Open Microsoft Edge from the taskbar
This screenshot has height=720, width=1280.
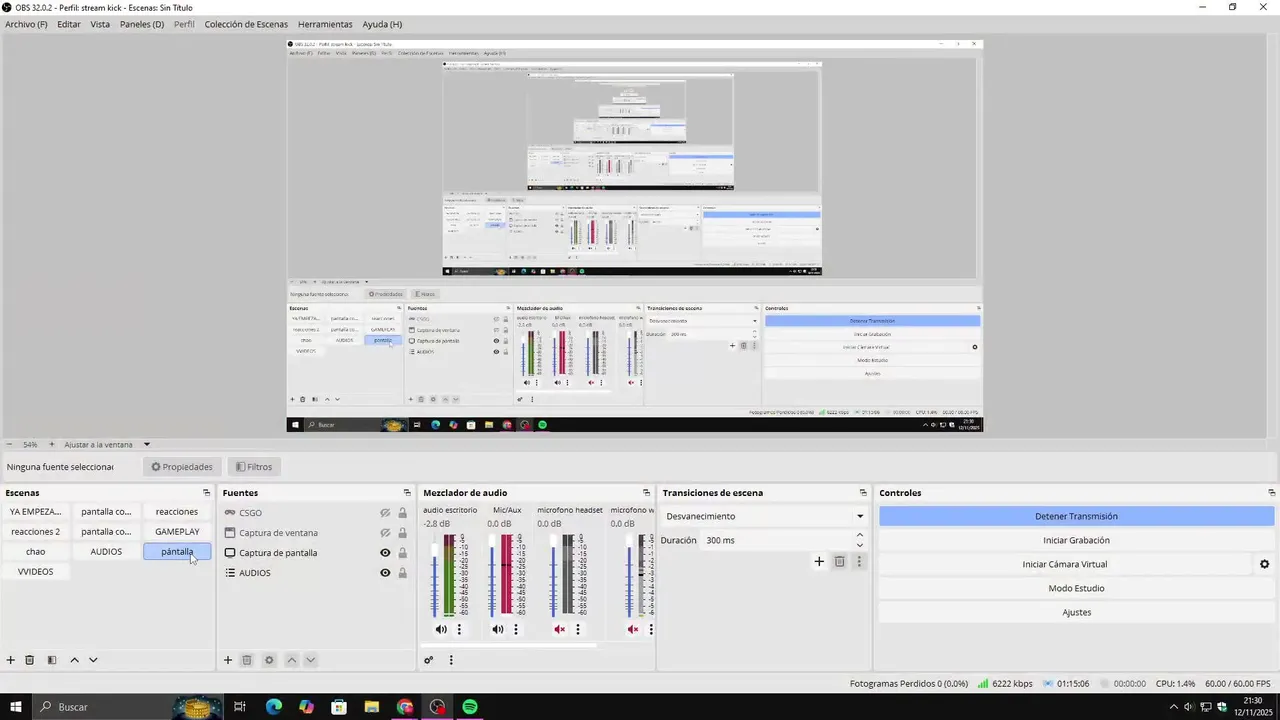click(274, 707)
